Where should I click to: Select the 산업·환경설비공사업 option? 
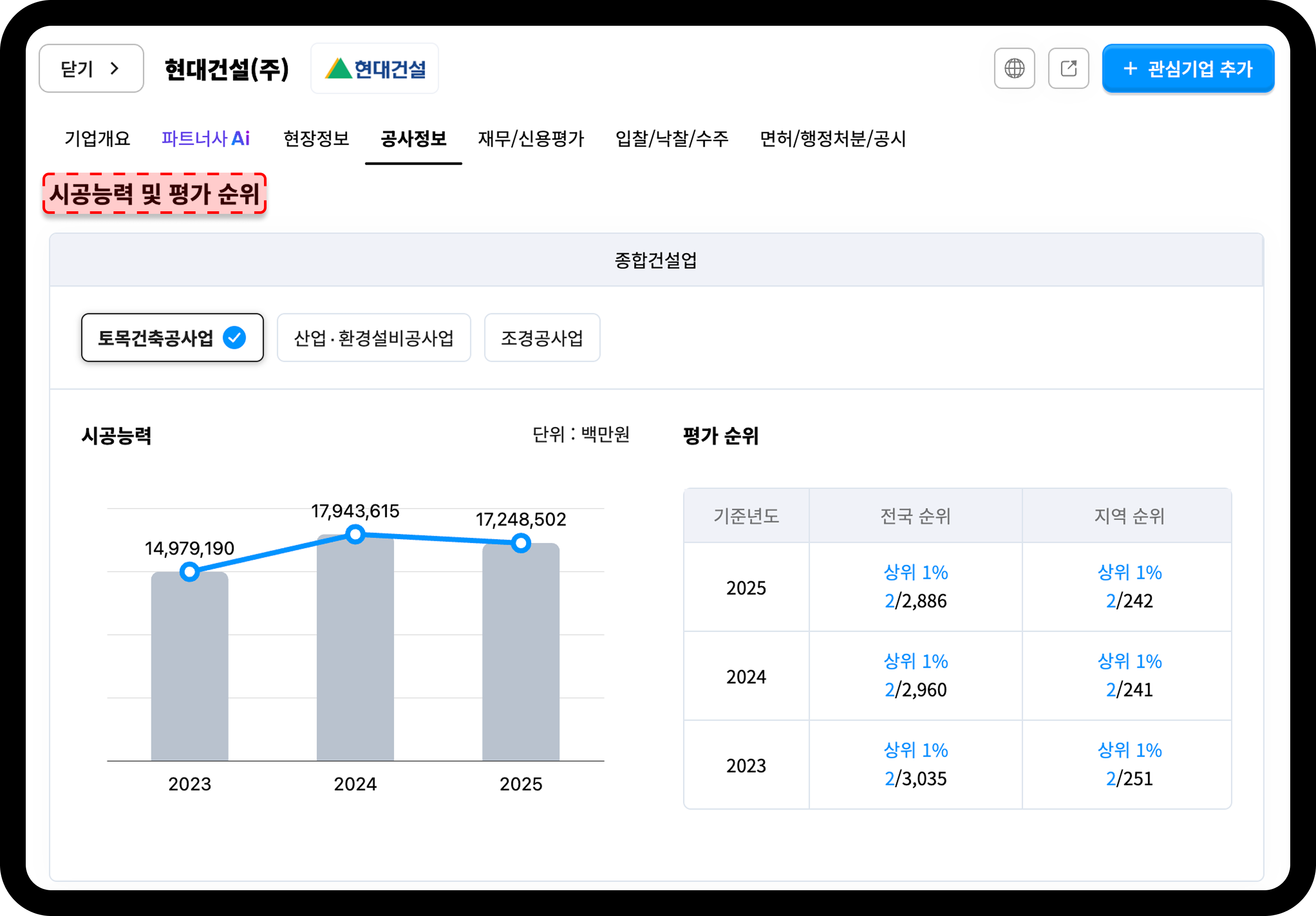pos(374,337)
